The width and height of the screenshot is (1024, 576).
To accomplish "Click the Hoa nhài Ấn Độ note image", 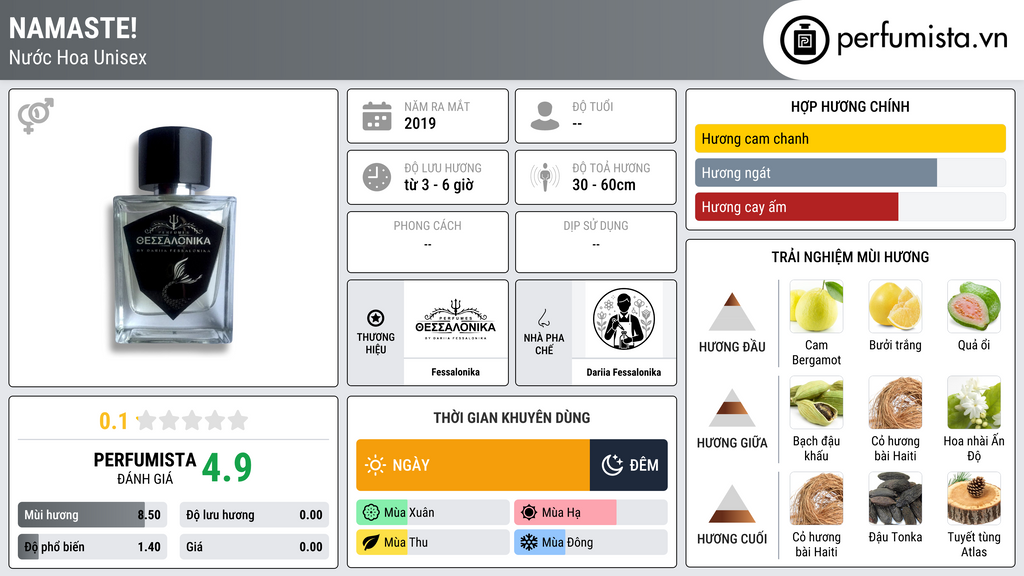I will coord(974,402).
